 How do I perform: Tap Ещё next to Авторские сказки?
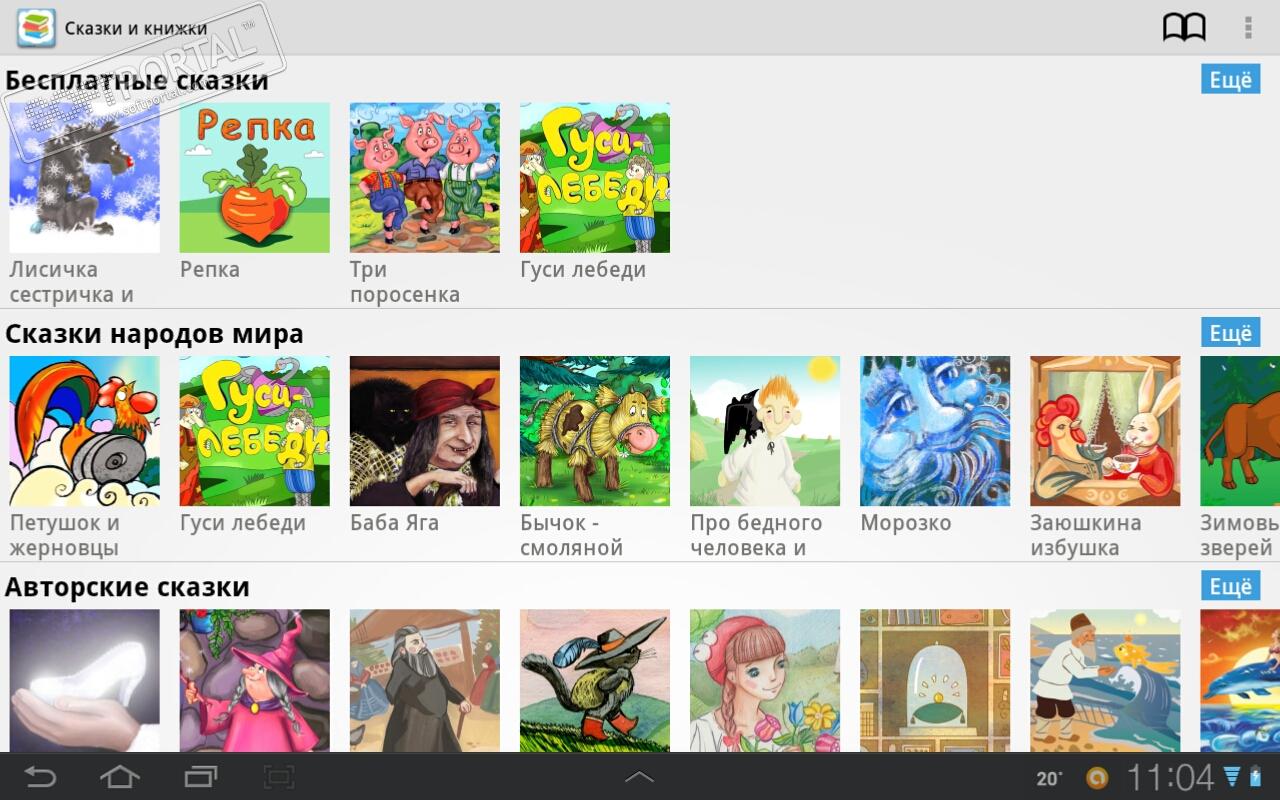(x=1230, y=585)
